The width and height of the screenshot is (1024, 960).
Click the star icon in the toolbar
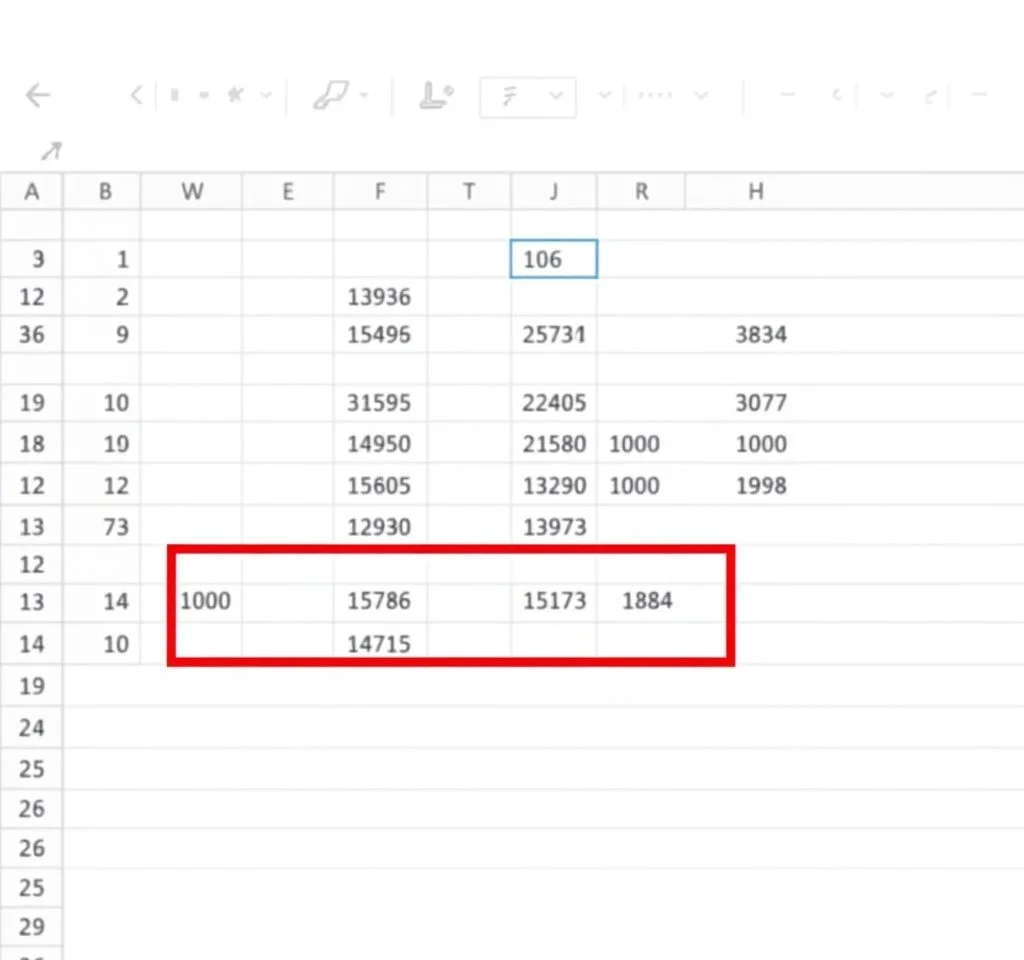(236, 96)
